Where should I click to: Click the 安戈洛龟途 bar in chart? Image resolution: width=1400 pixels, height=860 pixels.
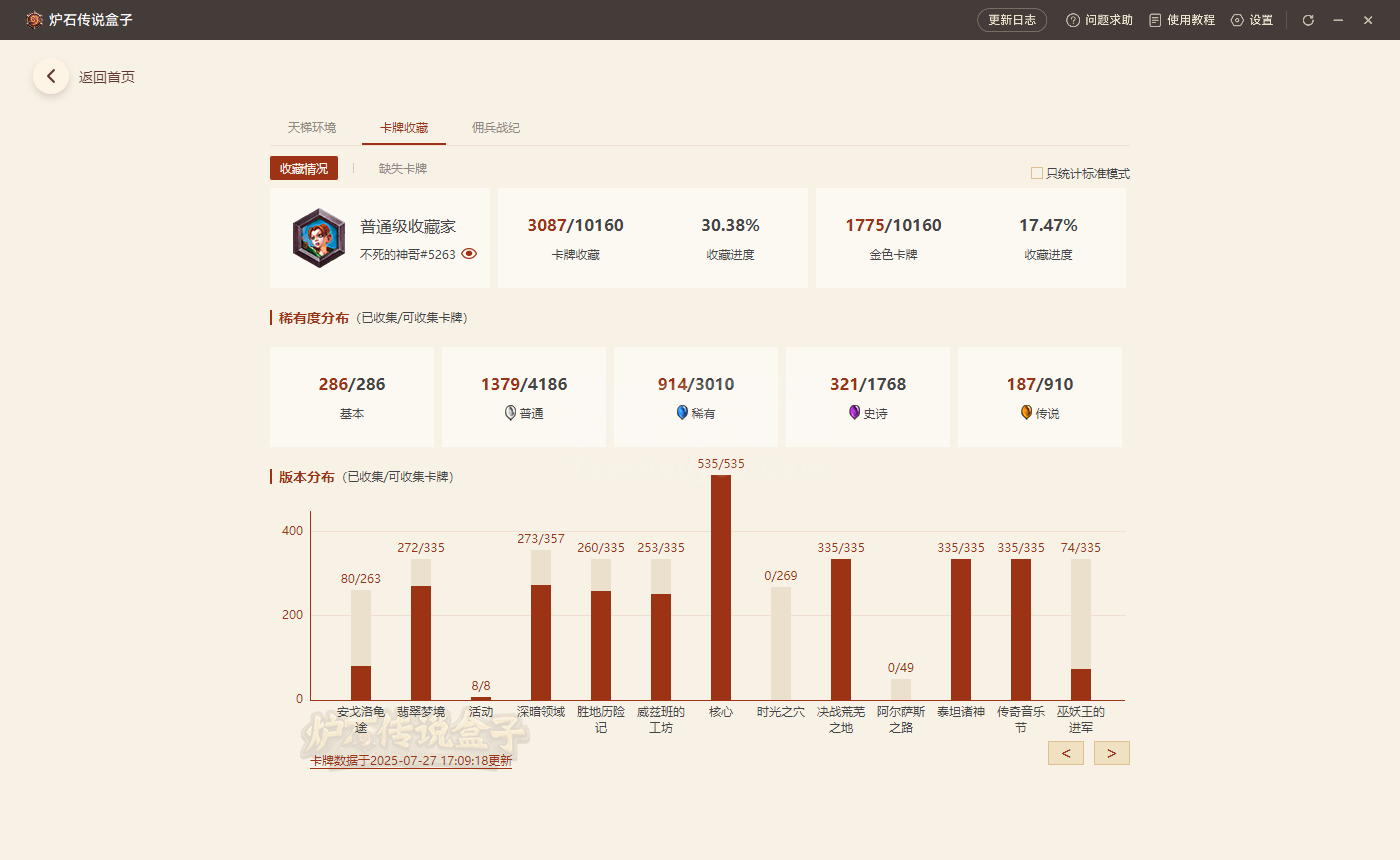tap(361, 645)
